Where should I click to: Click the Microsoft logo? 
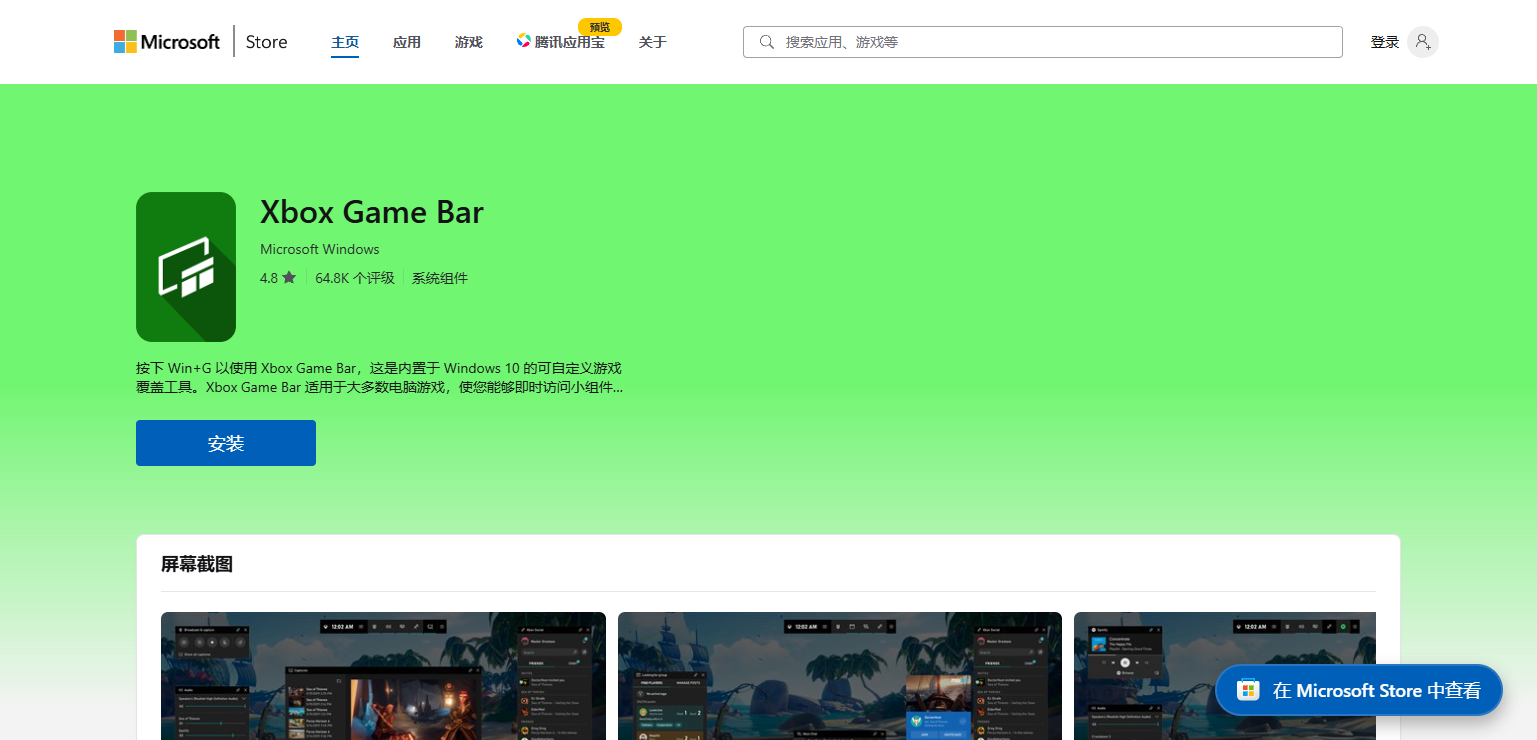tap(167, 42)
